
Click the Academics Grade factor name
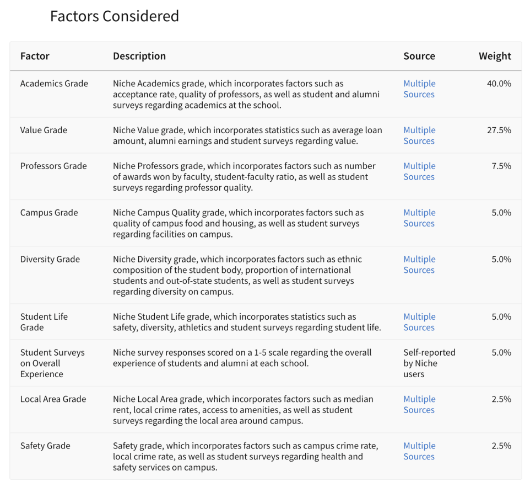point(54,83)
